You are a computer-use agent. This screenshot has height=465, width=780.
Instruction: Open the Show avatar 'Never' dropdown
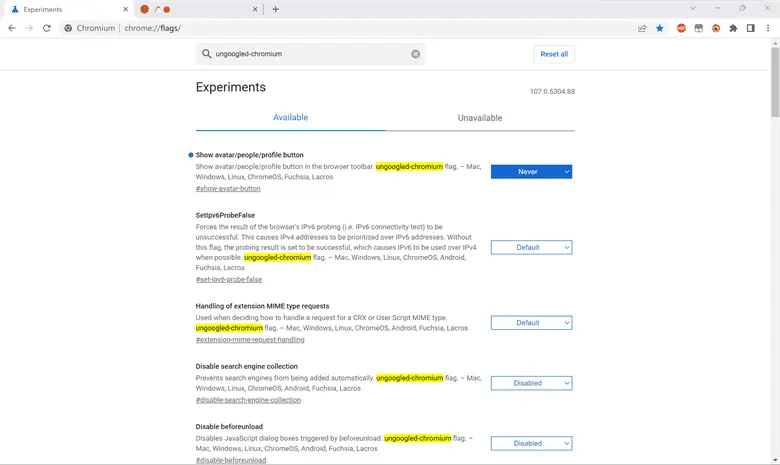click(531, 172)
